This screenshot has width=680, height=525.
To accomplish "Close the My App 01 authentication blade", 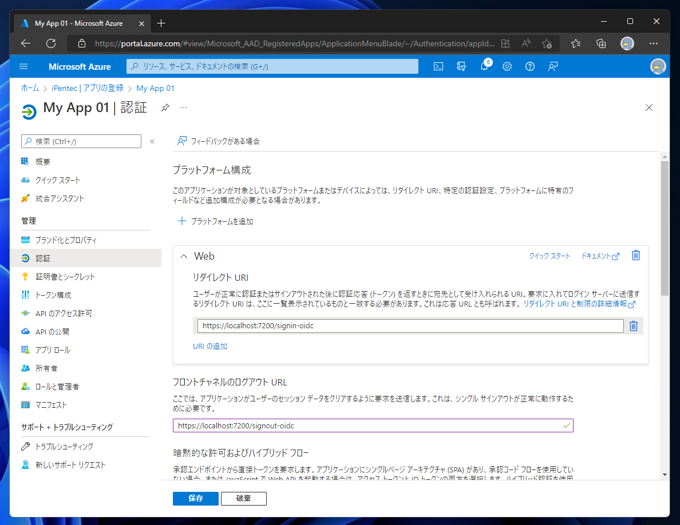I will [x=649, y=108].
